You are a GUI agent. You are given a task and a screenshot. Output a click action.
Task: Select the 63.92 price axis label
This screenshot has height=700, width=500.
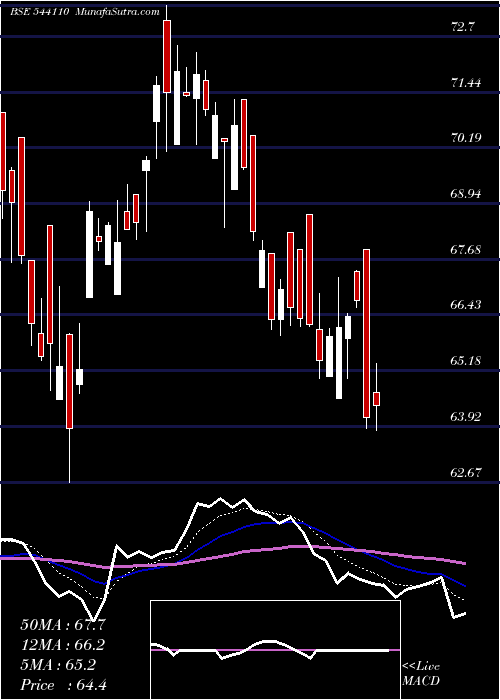coord(466,417)
